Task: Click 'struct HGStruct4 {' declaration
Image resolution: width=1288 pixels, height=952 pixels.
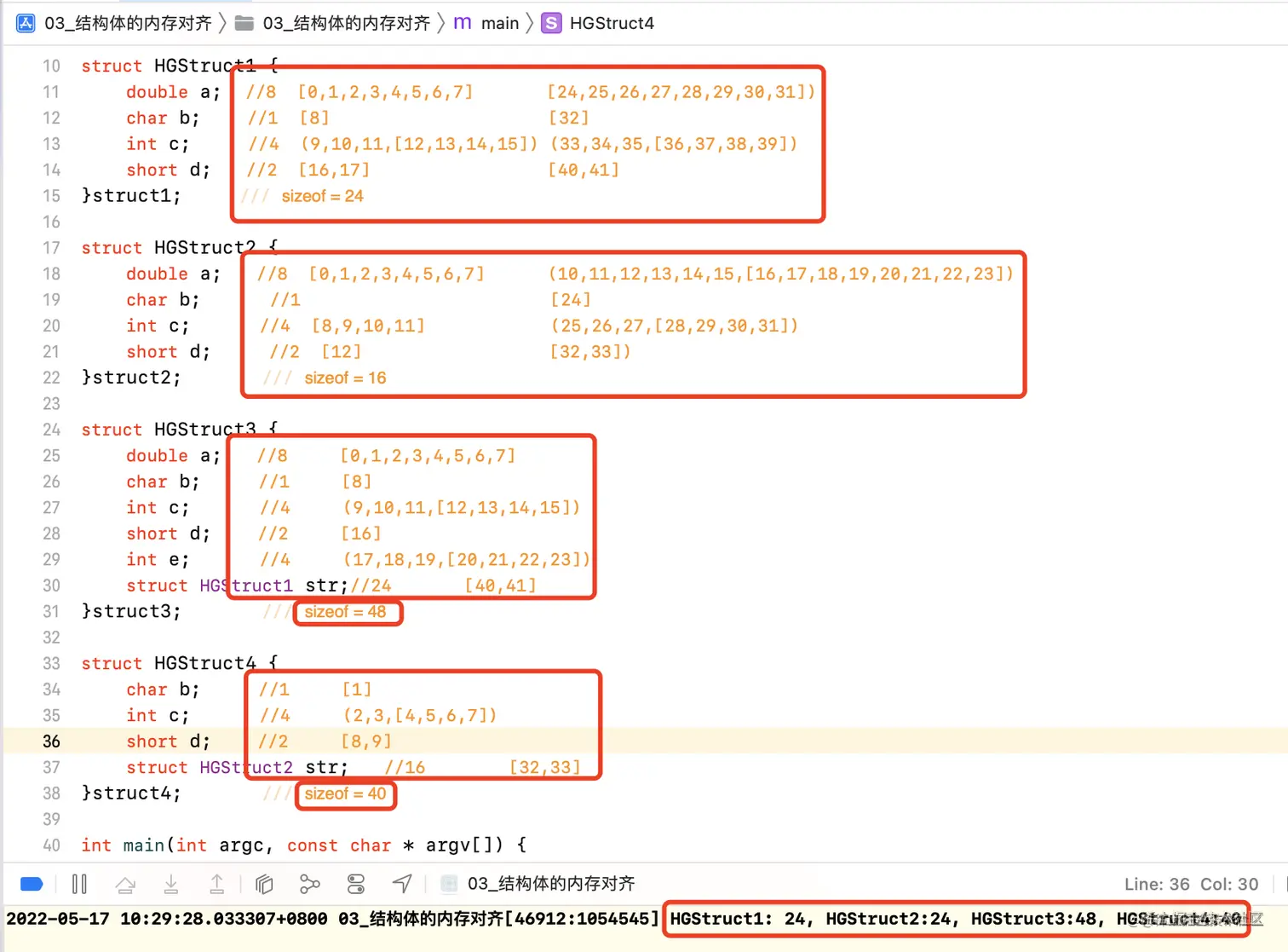Action: (x=180, y=663)
